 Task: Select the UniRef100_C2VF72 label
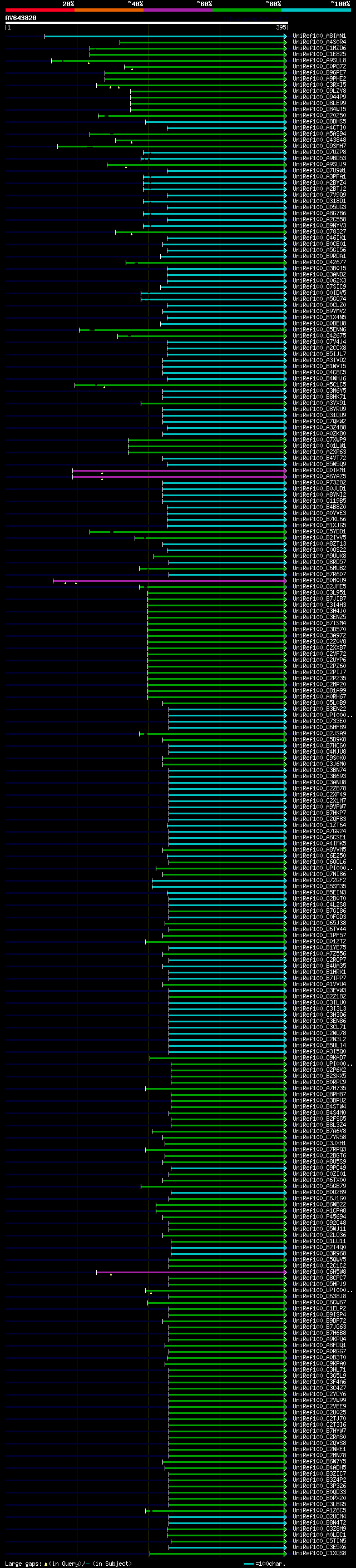(319, 654)
